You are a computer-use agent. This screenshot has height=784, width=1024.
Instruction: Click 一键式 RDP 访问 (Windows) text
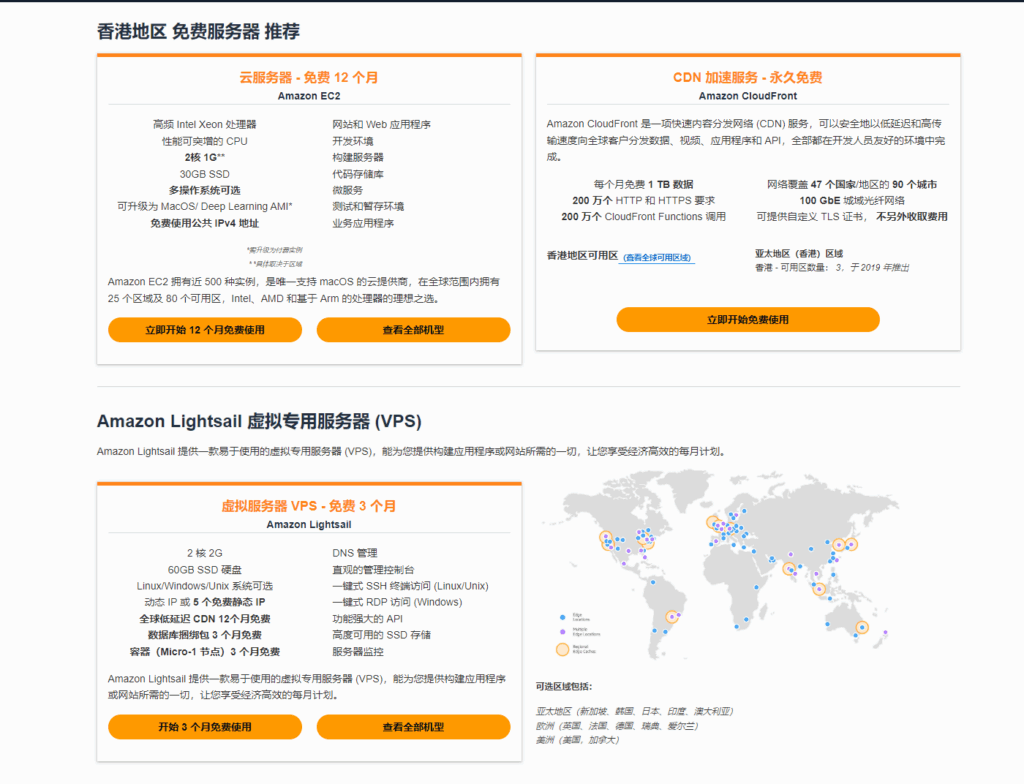pyautogui.click(x=397, y=602)
